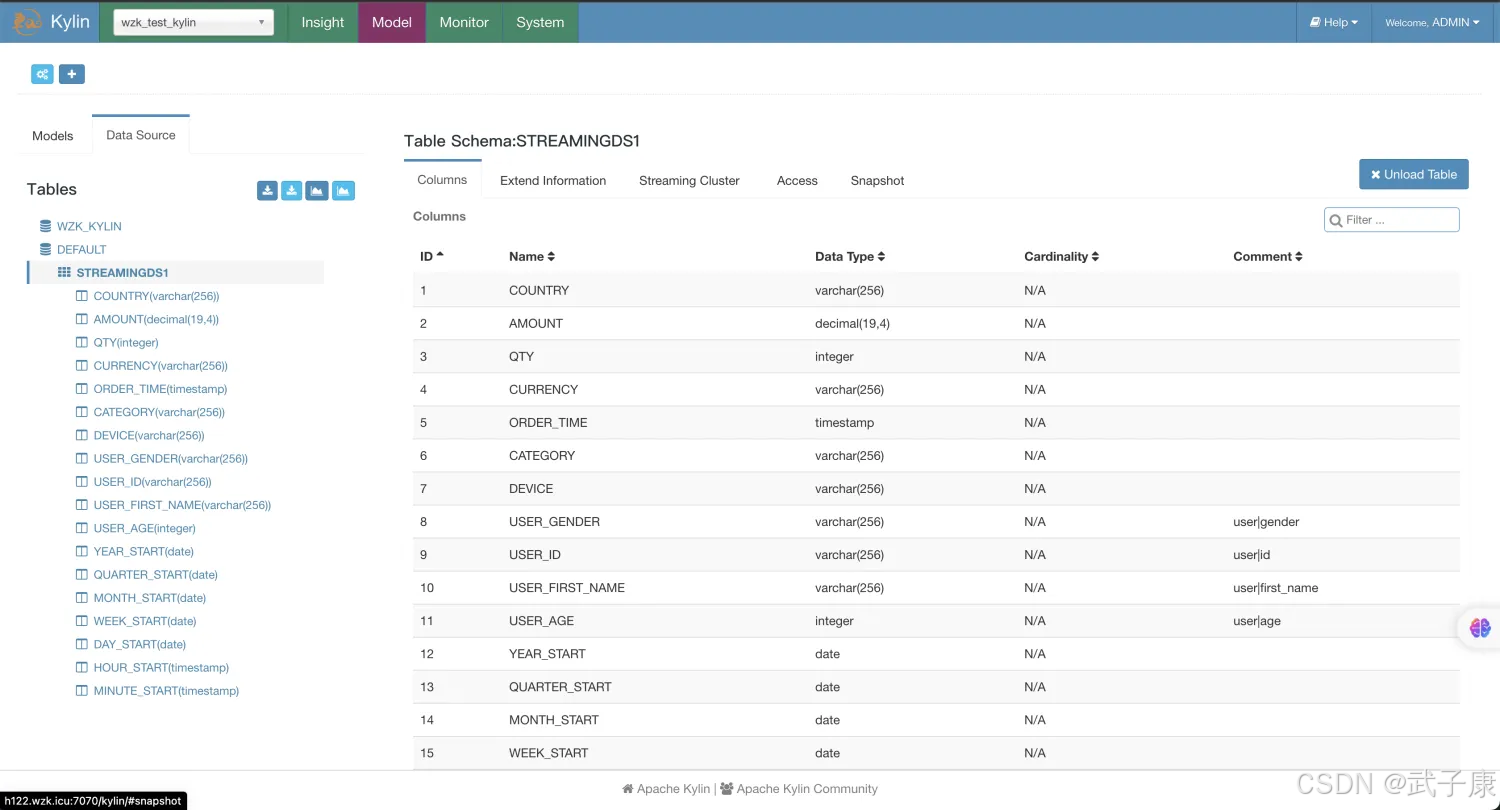Click the light blue streaming chart icon
This screenshot has width=1500, height=810.
tap(343, 191)
